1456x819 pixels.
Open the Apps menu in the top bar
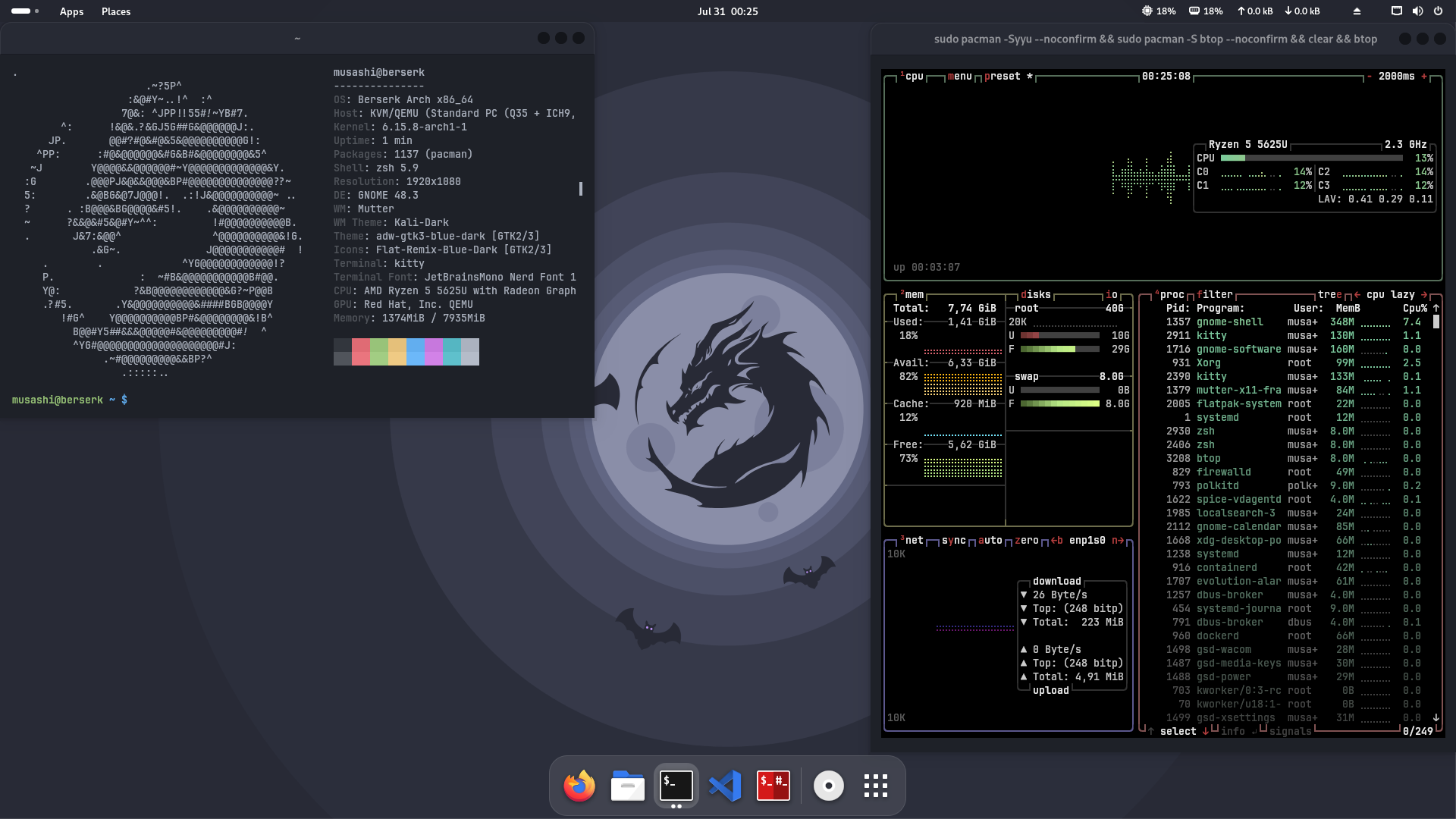tap(71, 11)
